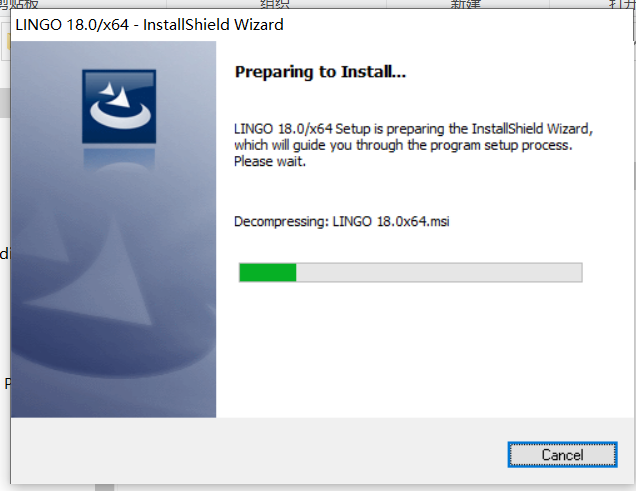Click the empty white area below progress bar
This screenshot has width=636, height=491.
coord(422,349)
